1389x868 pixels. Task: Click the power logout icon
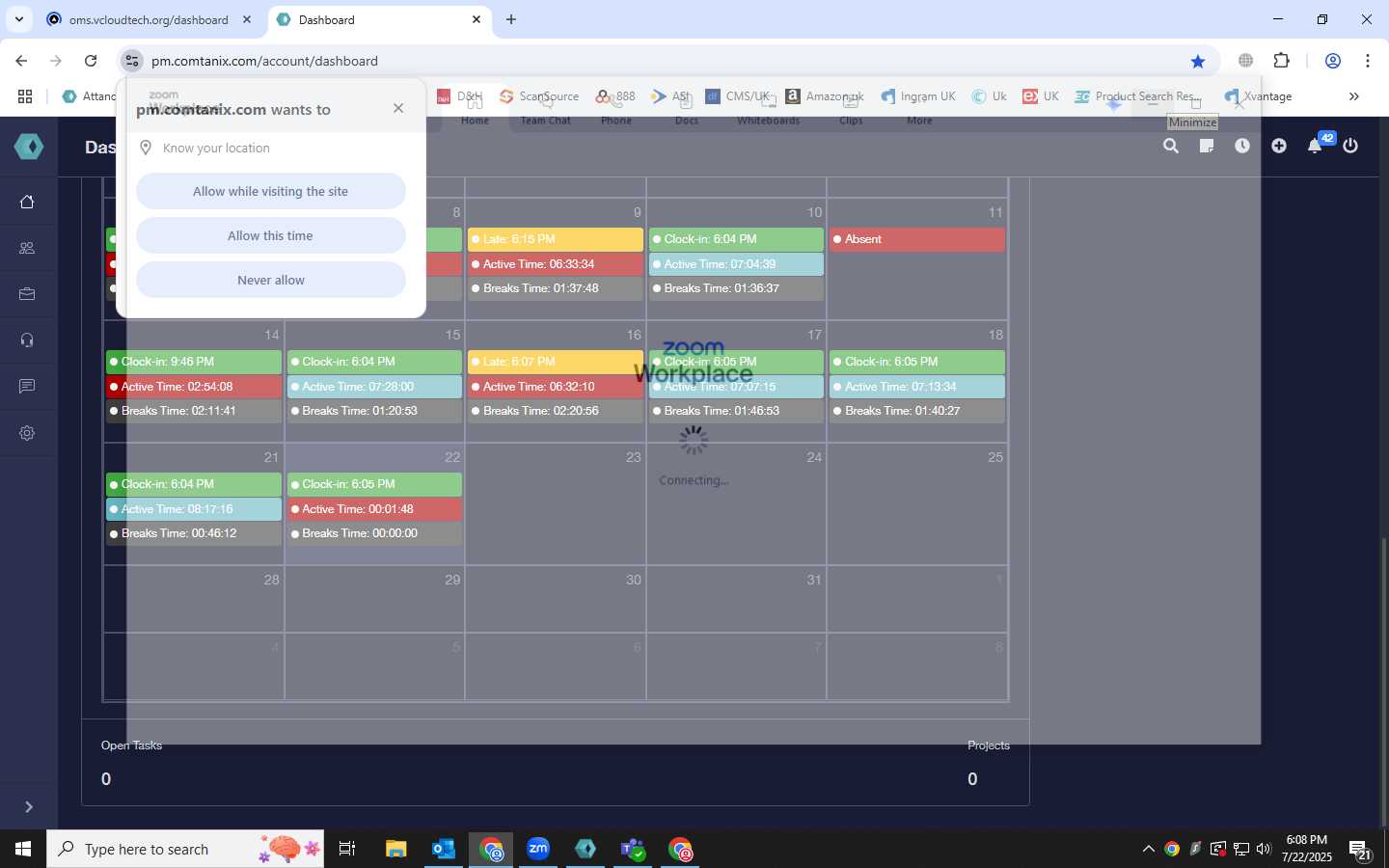1350,146
